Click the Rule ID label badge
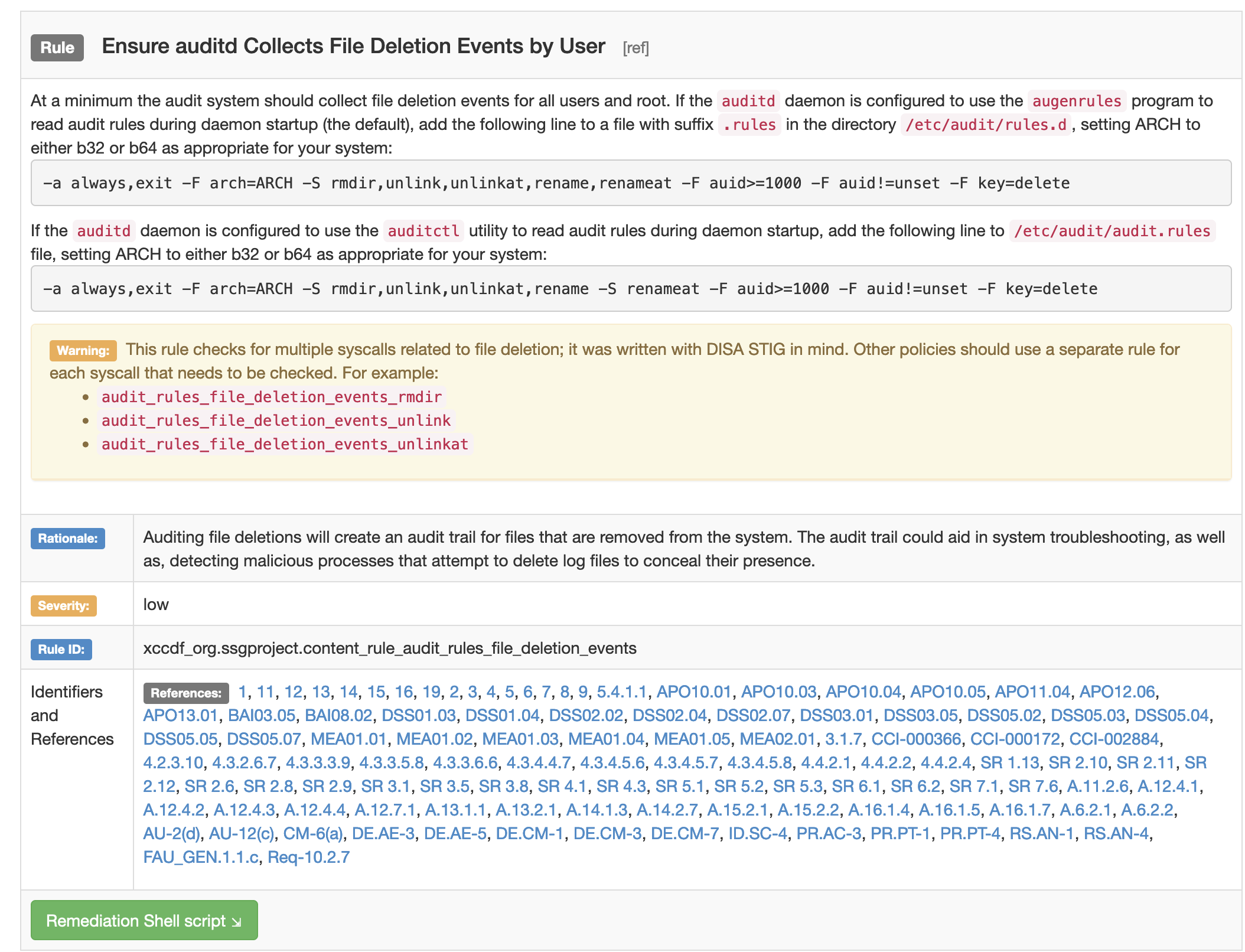Screen dimensions: 1245x952 [61, 649]
